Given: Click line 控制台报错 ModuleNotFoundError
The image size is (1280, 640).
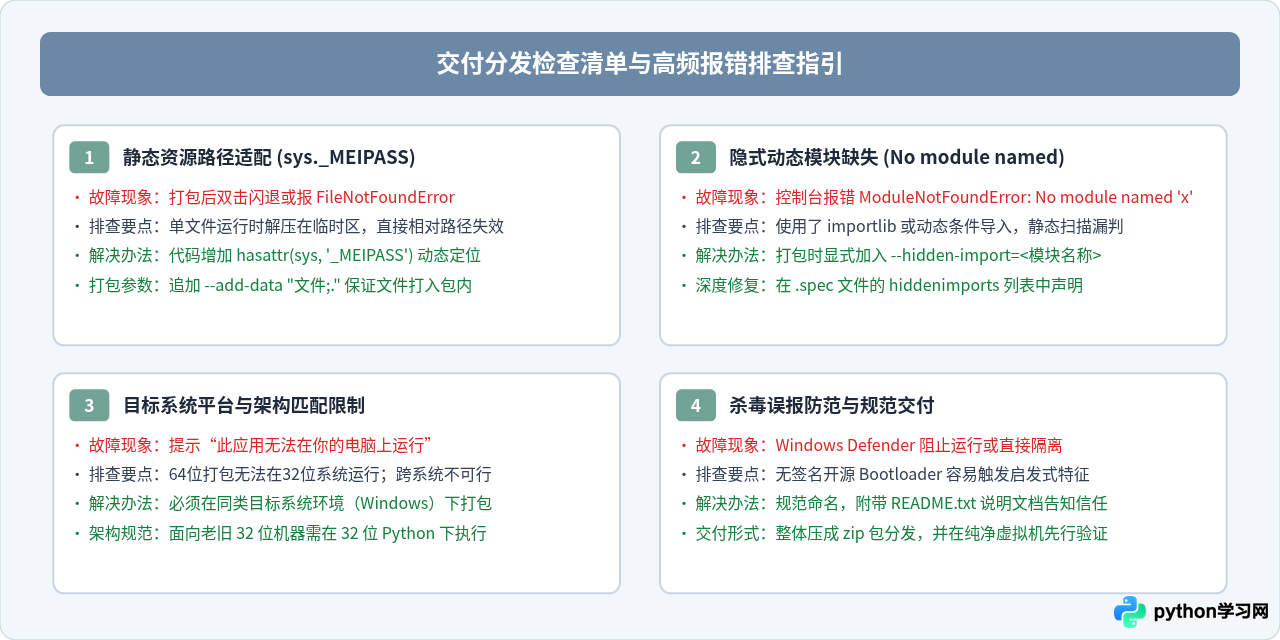Looking at the screenshot, I should click(937, 197).
